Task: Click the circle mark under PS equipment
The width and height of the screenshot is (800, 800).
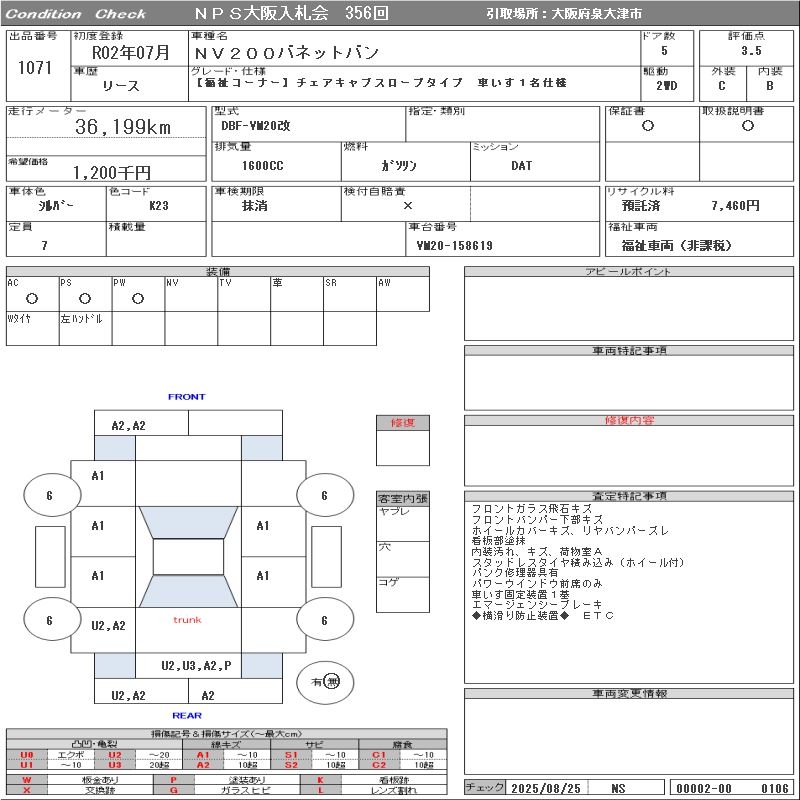Action: click(x=85, y=298)
